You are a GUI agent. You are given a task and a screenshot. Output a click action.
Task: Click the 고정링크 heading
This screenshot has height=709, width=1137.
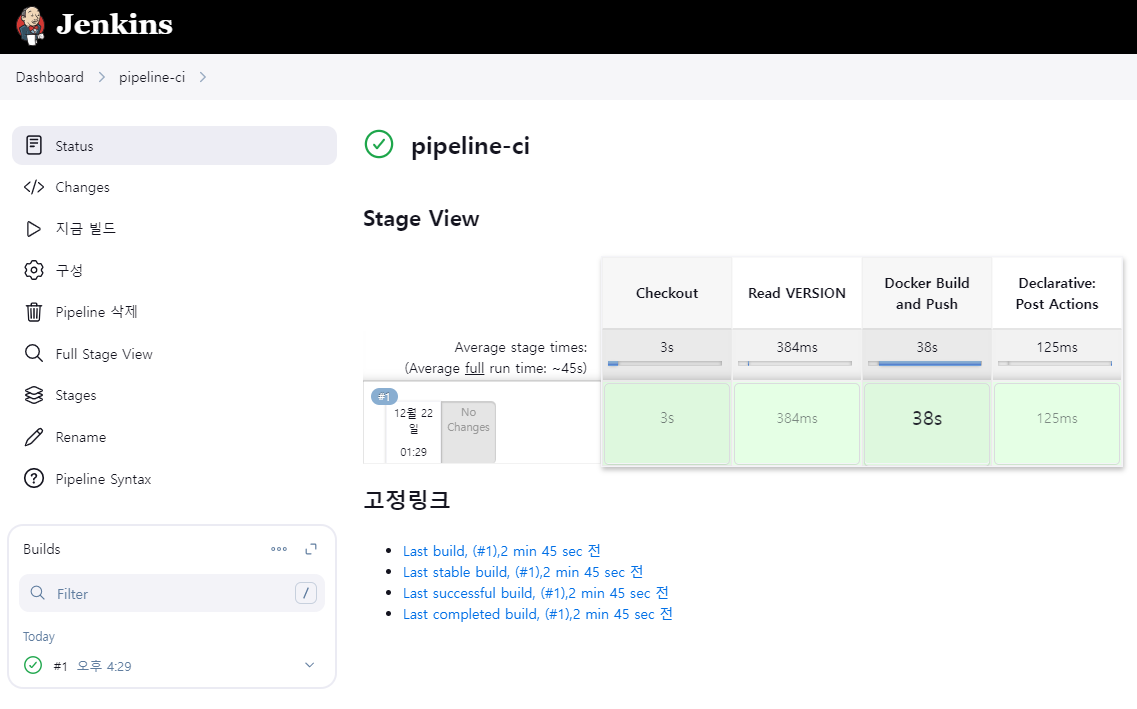[x=407, y=499]
